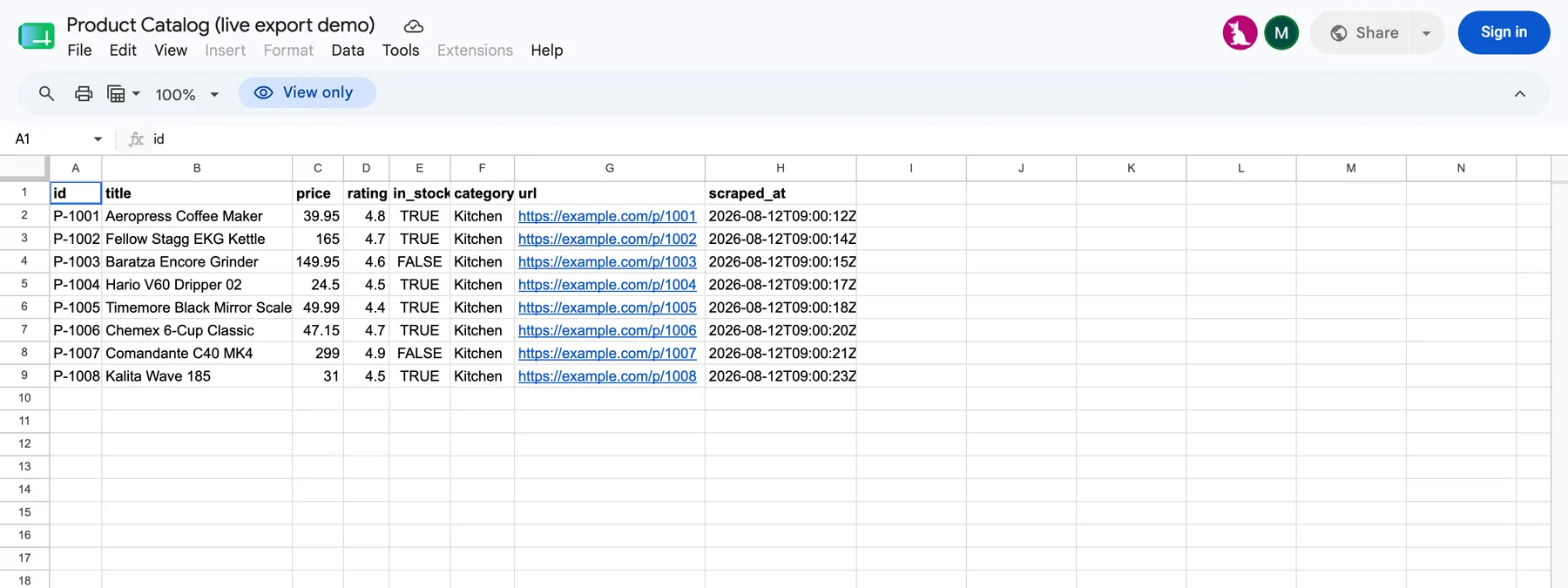Select cell 2026-08-12T09:00:23Z
This screenshot has height=588, width=1568.
coord(781,376)
